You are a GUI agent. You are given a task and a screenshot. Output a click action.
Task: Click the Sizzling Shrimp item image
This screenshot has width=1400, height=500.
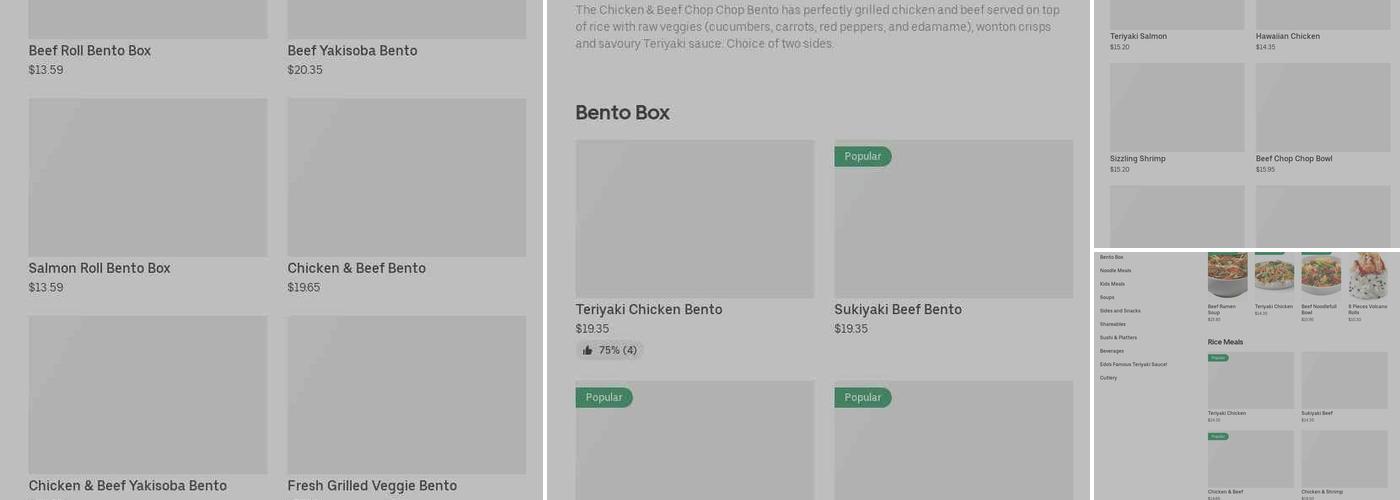(x=1176, y=107)
